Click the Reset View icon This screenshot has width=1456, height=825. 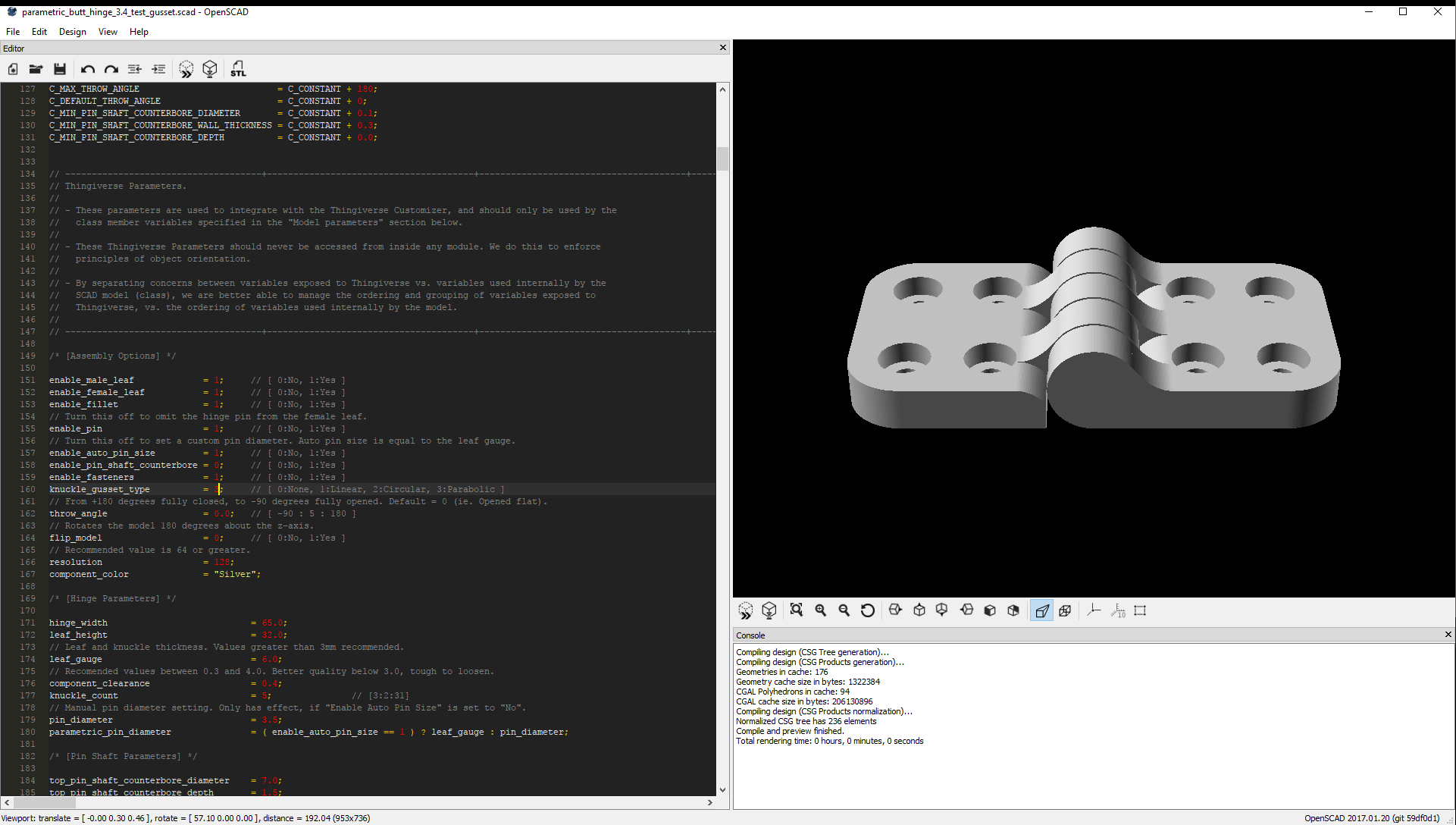point(868,610)
